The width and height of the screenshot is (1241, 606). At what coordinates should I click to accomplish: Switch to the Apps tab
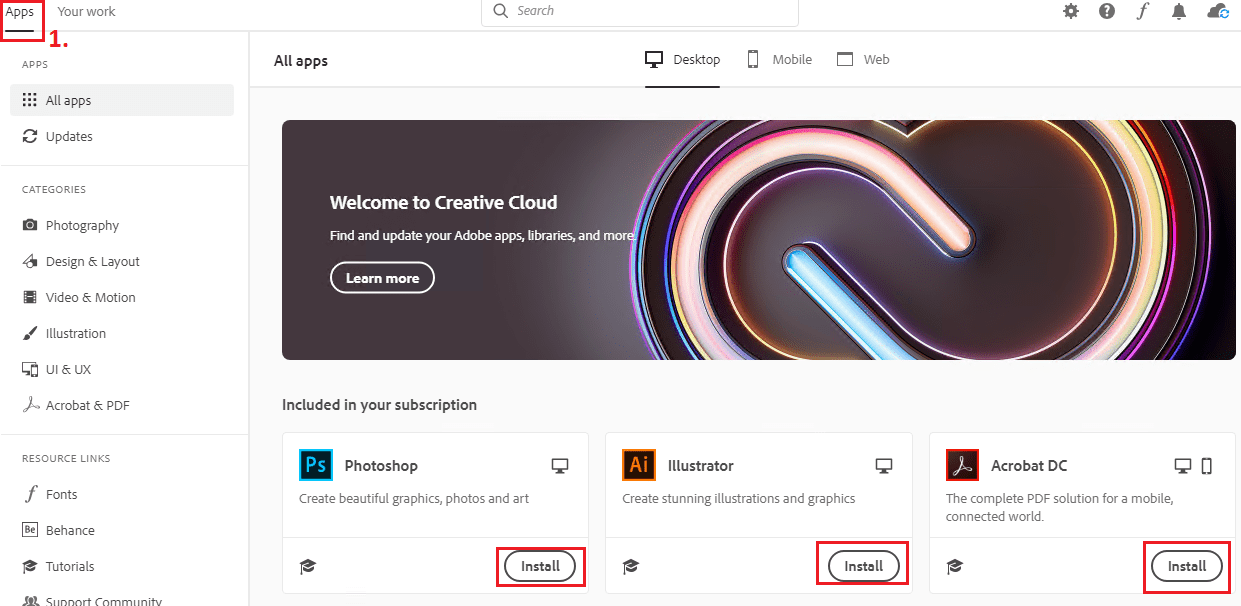[x=20, y=12]
